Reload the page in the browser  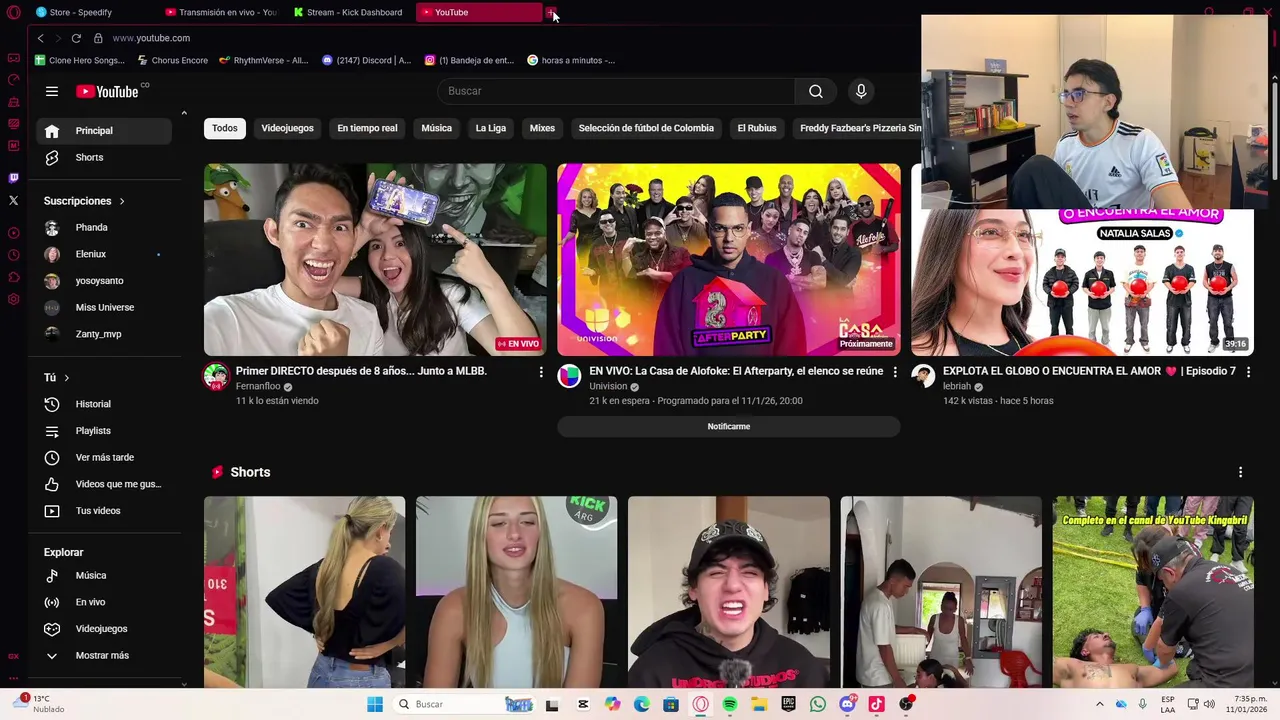[x=76, y=38]
